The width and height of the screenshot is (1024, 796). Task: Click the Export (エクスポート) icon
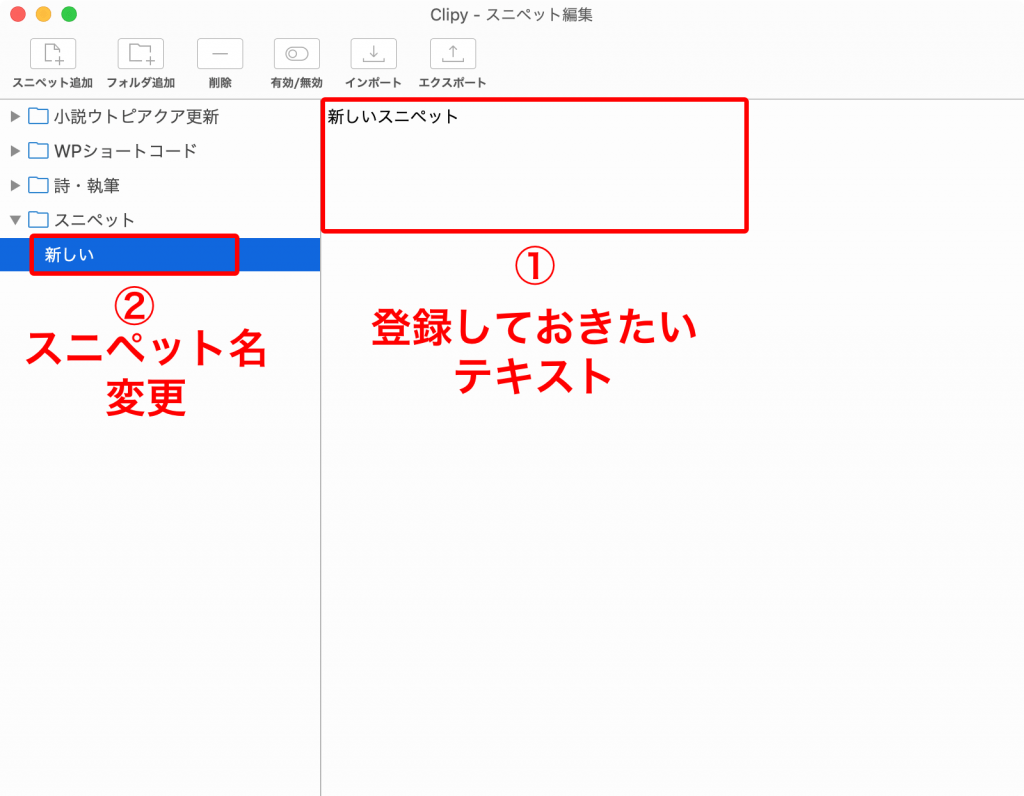pos(453,54)
